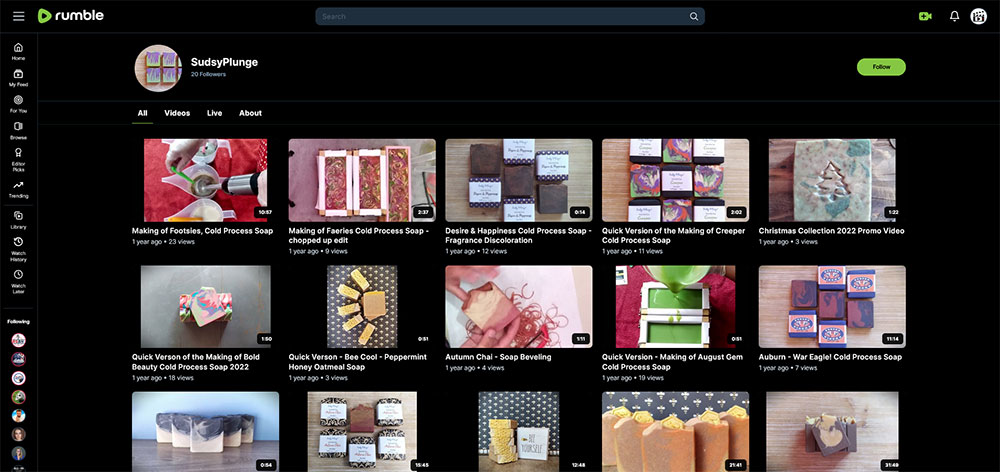
Task: Open second followed channel avatar in sidebar
Action: coord(18,359)
